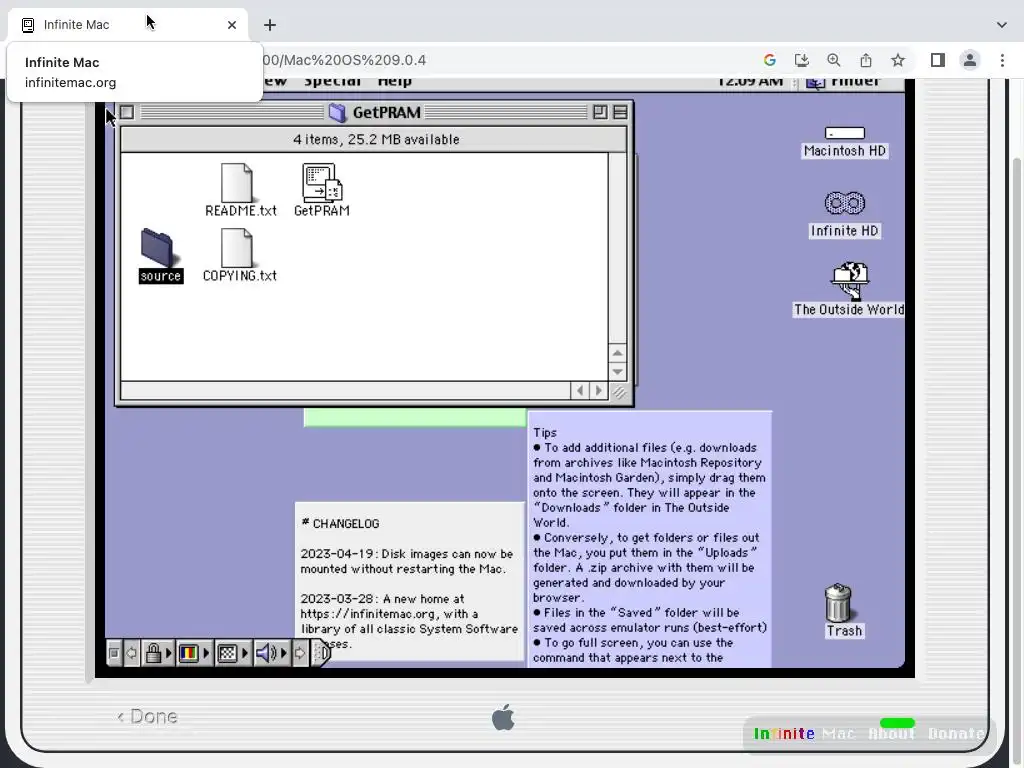Select the Infinite HD drive icon
The image size is (1024, 768).
(844, 203)
